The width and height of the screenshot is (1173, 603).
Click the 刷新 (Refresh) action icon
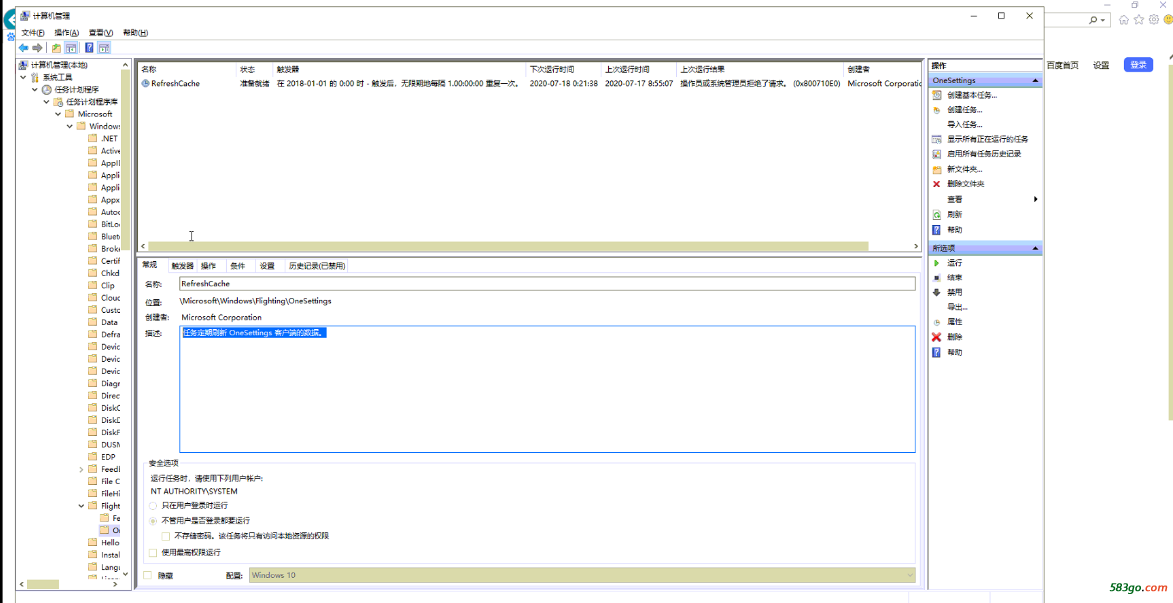click(937, 214)
